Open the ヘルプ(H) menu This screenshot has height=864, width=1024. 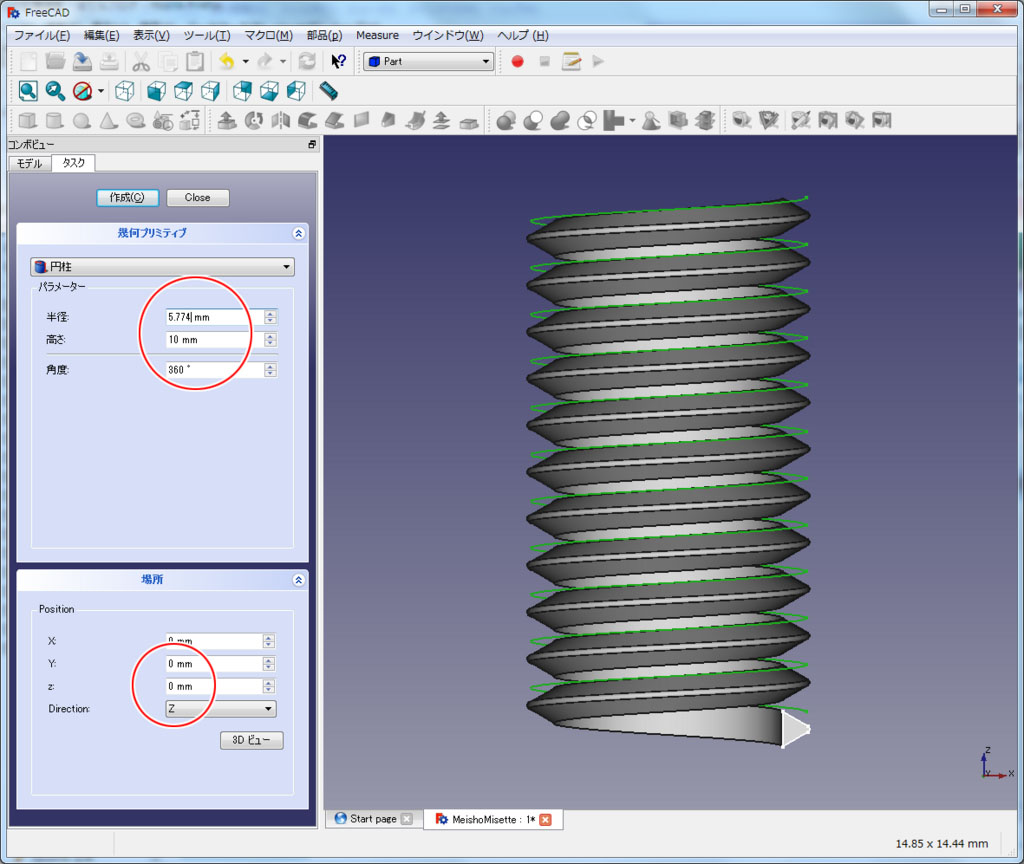523,35
